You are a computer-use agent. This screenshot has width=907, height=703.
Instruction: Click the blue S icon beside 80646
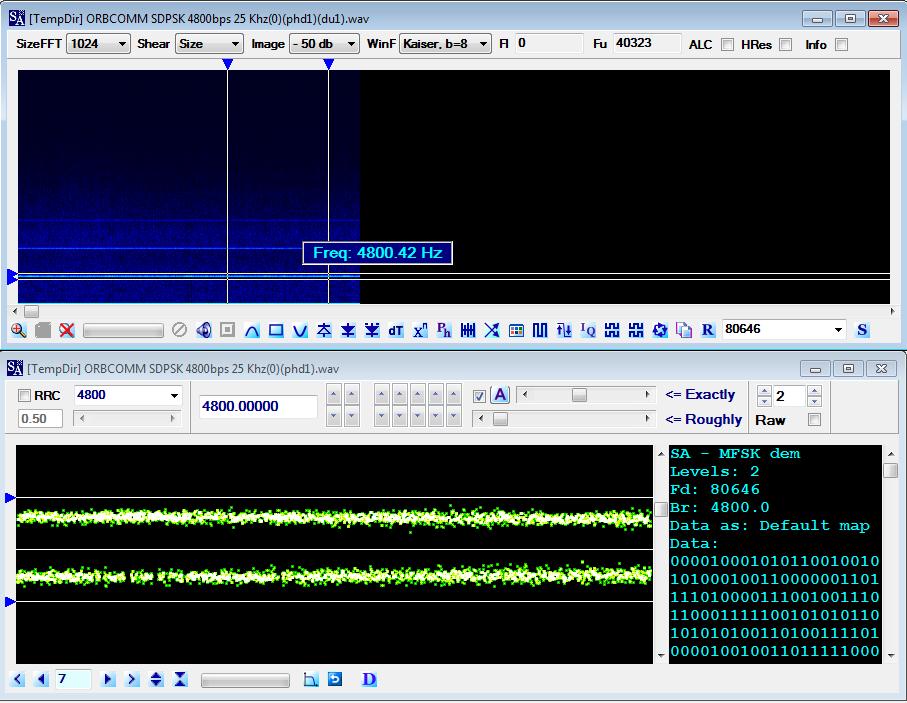click(862, 330)
